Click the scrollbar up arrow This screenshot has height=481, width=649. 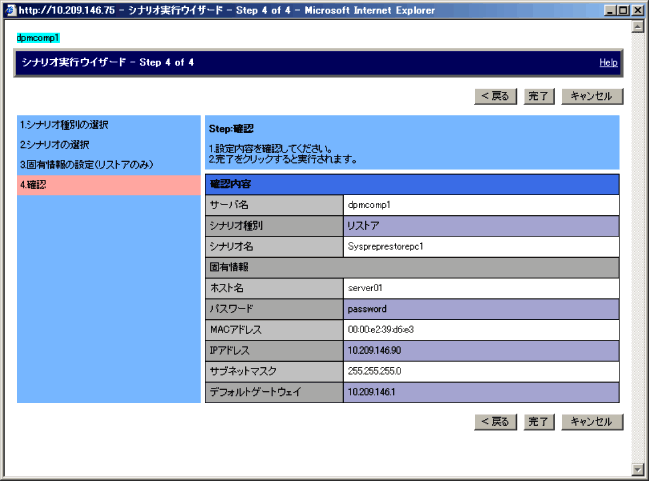click(x=638, y=27)
